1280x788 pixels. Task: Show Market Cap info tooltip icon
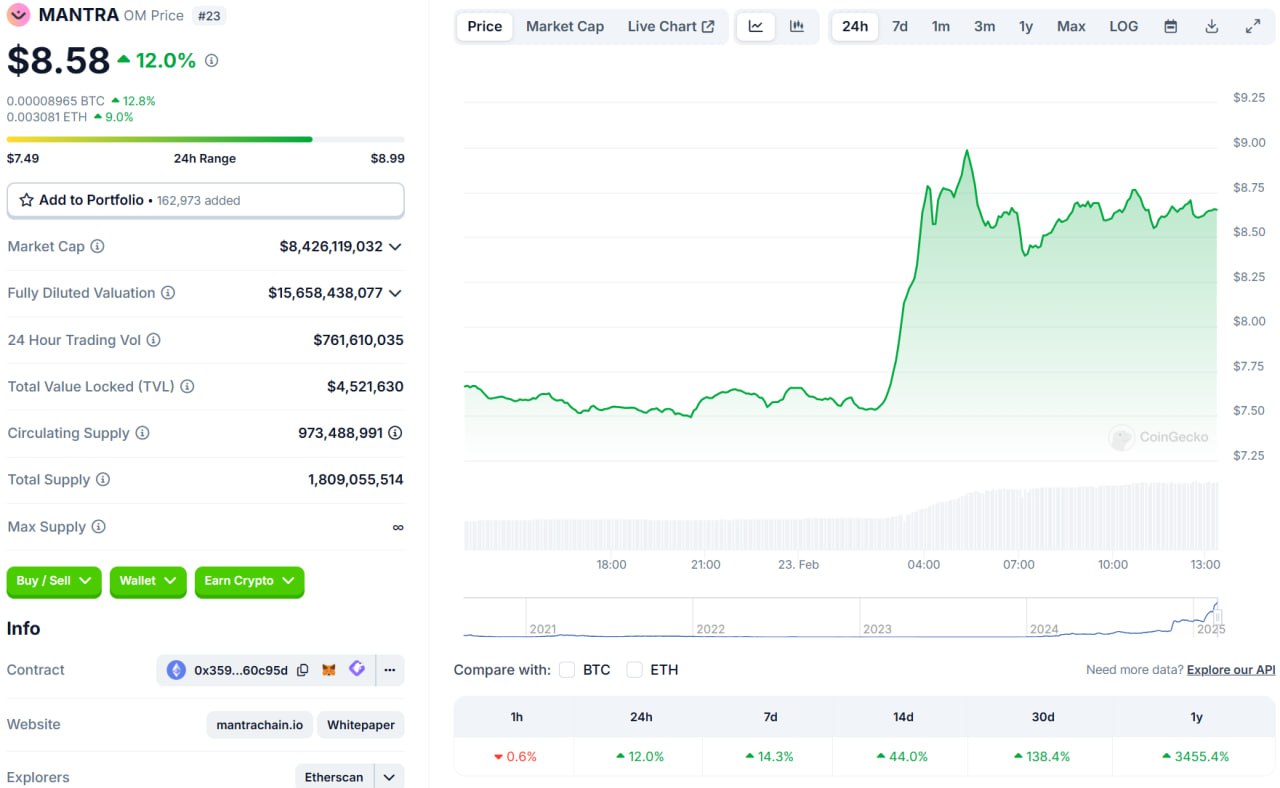pos(97,246)
